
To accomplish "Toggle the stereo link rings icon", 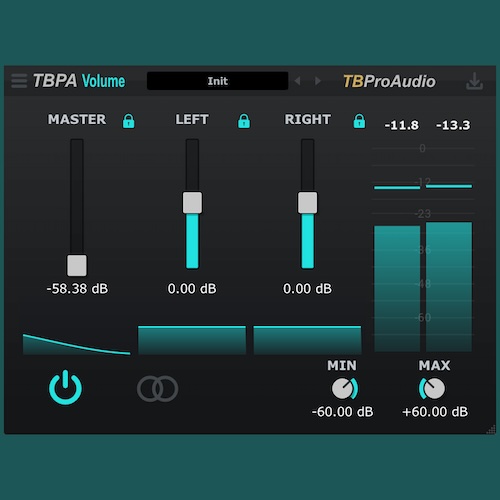I will (x=157, y=389).
